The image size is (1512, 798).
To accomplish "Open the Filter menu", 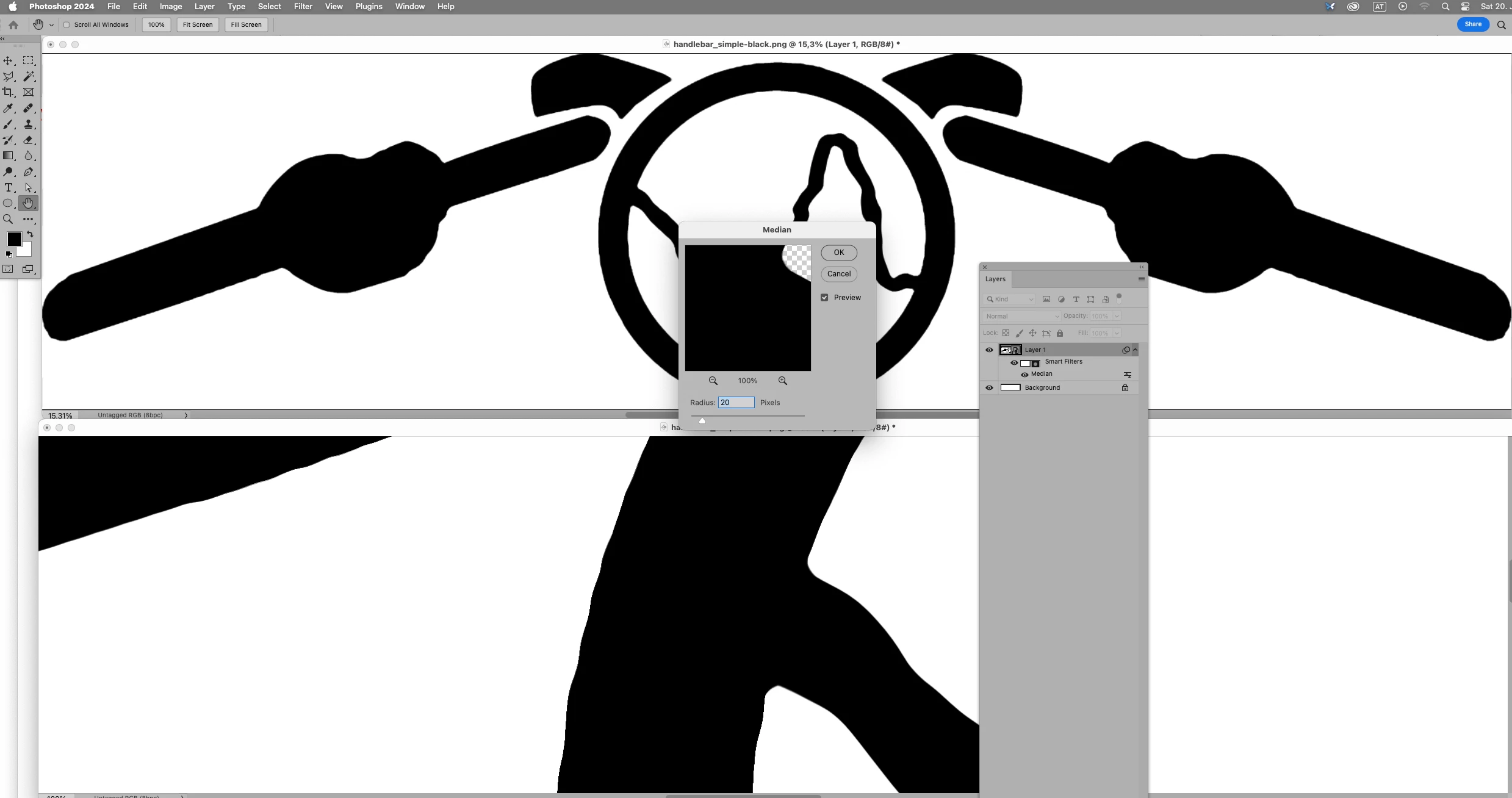I will click(x=303, y=6).
